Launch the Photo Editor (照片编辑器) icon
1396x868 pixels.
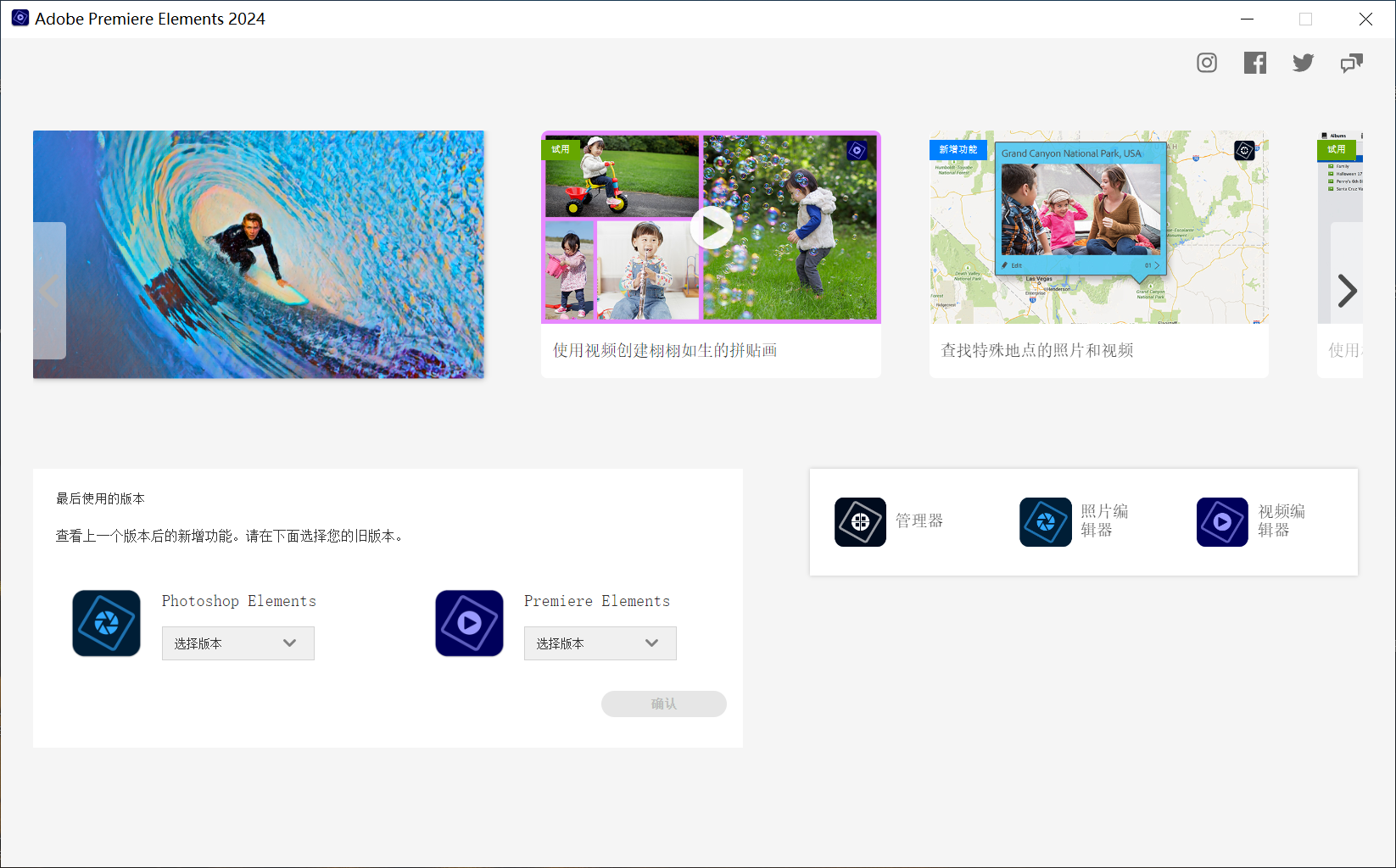[1046, 522]
